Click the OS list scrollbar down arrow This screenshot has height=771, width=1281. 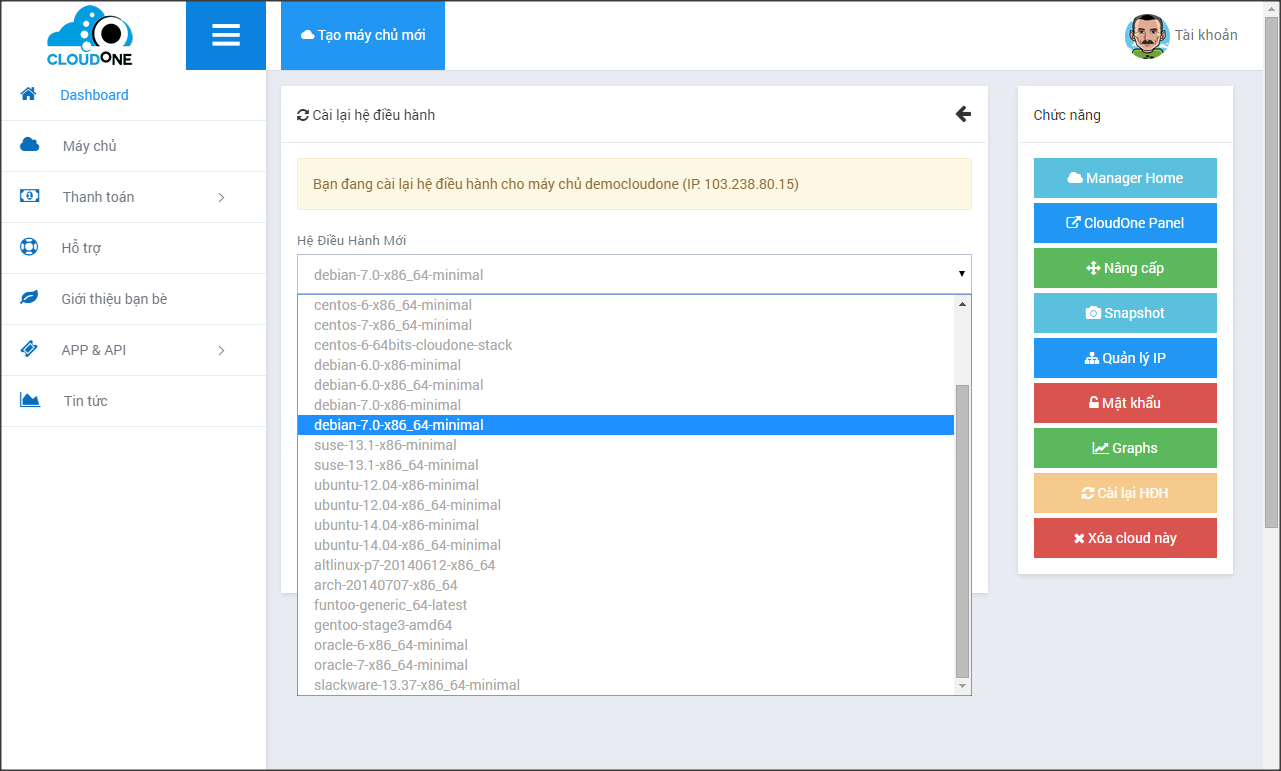tap(963, 686)
